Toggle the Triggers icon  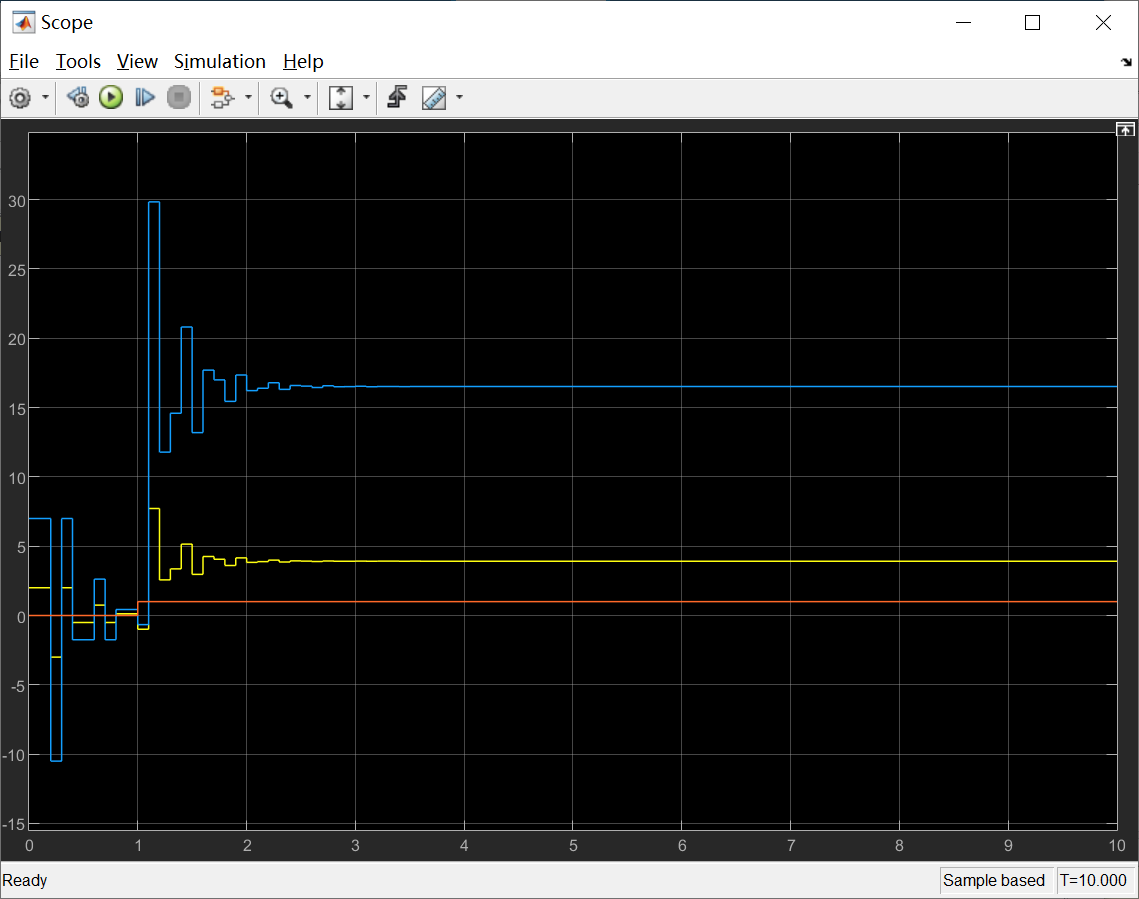coord(397,97)
